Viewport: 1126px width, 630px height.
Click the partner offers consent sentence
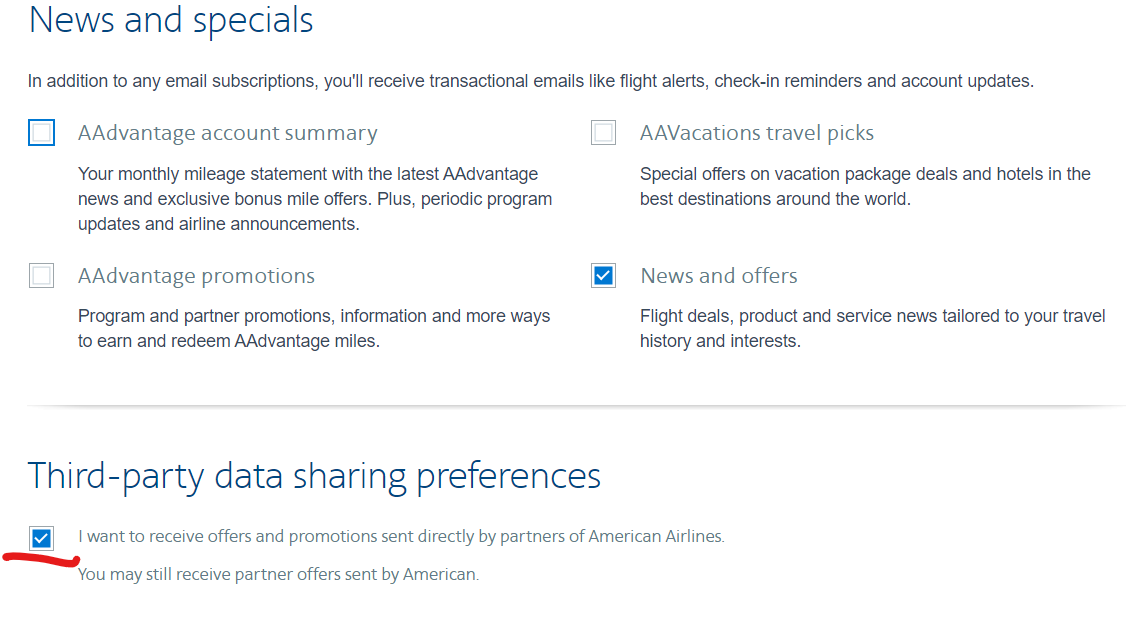click(401, 537)
